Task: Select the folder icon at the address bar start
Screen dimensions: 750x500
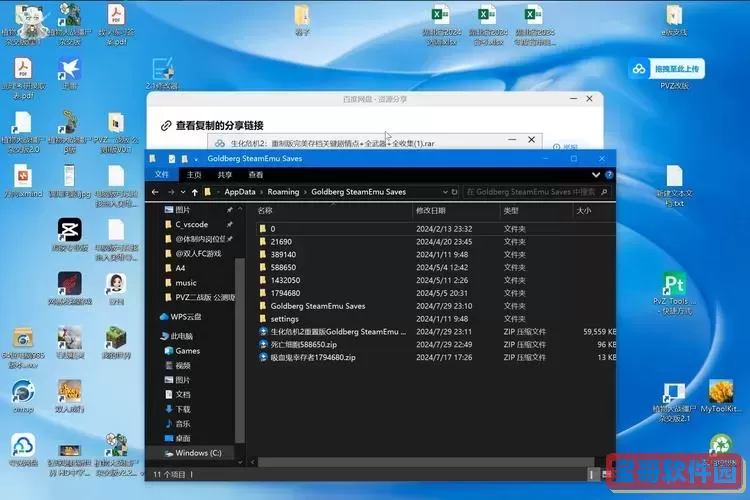Action: click(x=208, y=192)
